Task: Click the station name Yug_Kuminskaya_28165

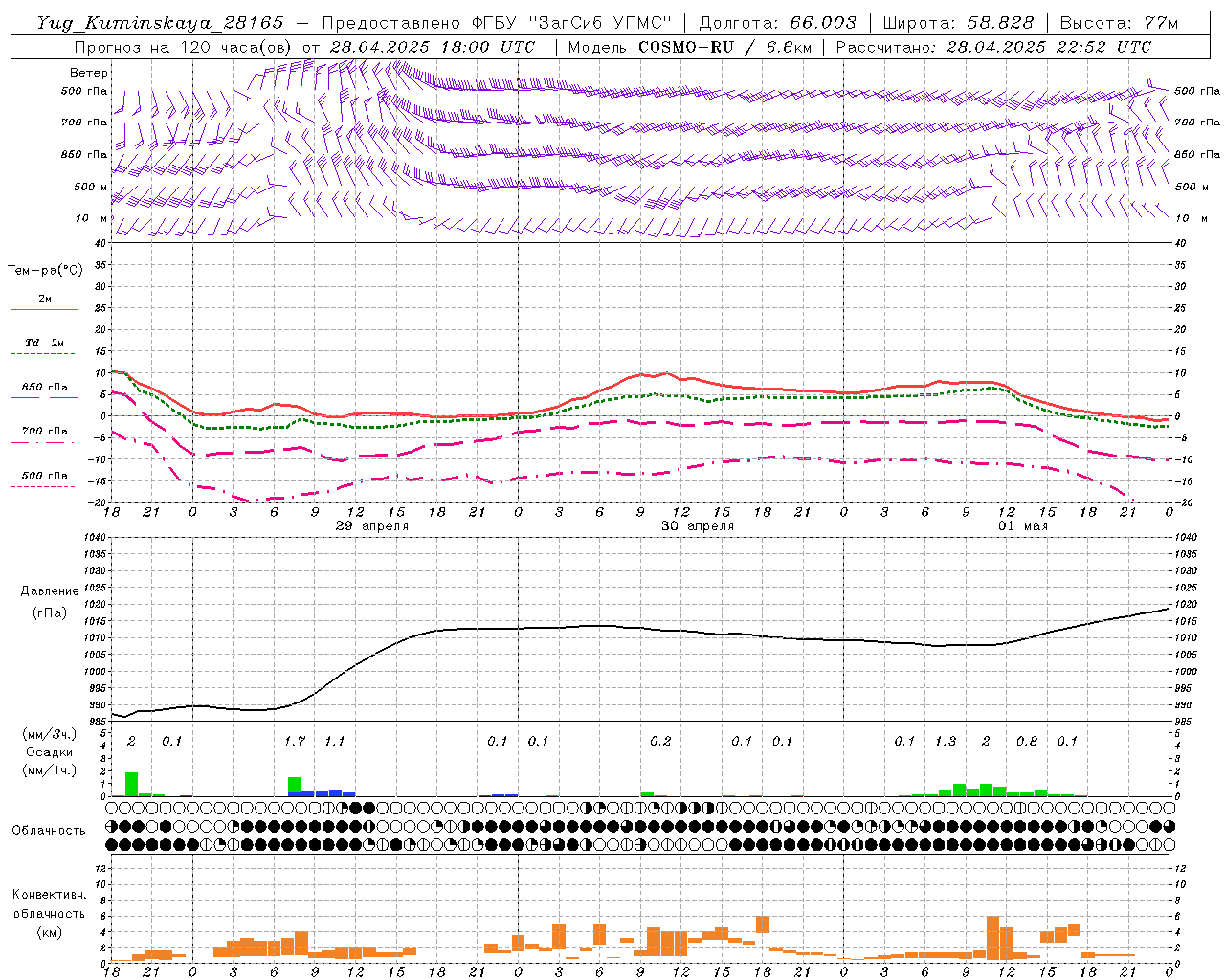Action: 160,23
